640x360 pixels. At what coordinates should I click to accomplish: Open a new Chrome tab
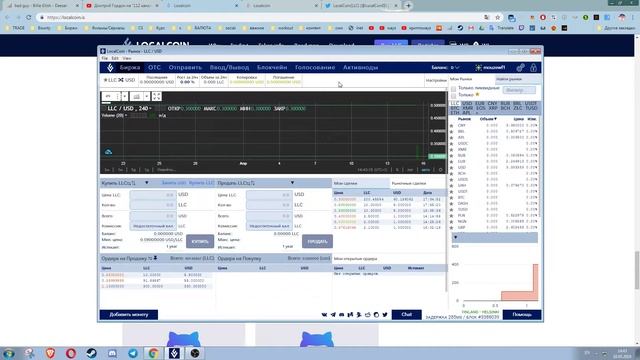pyautogui.click(x=408, y=6)
